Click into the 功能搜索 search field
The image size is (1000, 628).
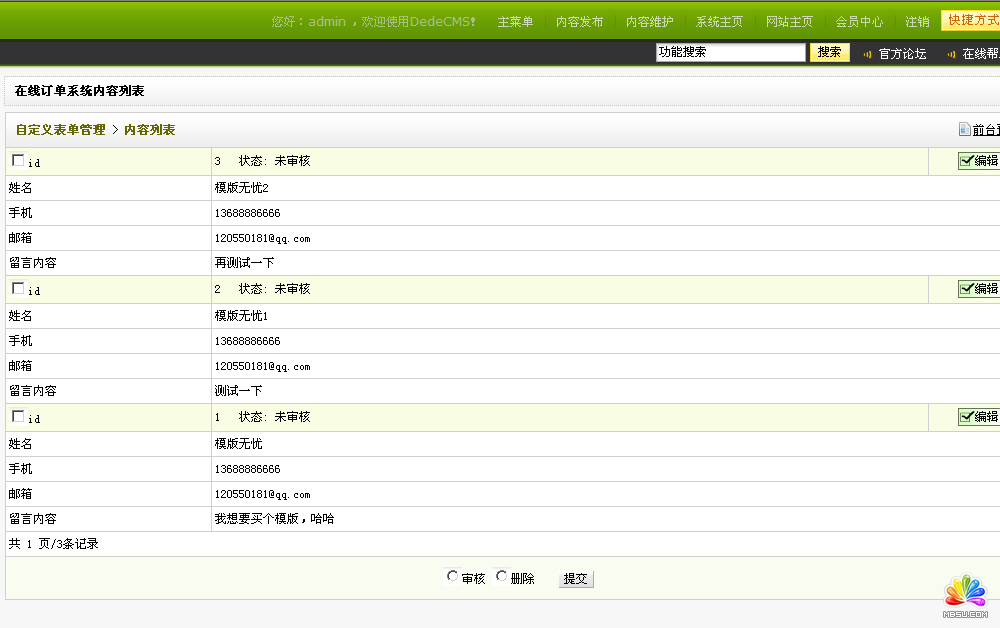(730, 53)
